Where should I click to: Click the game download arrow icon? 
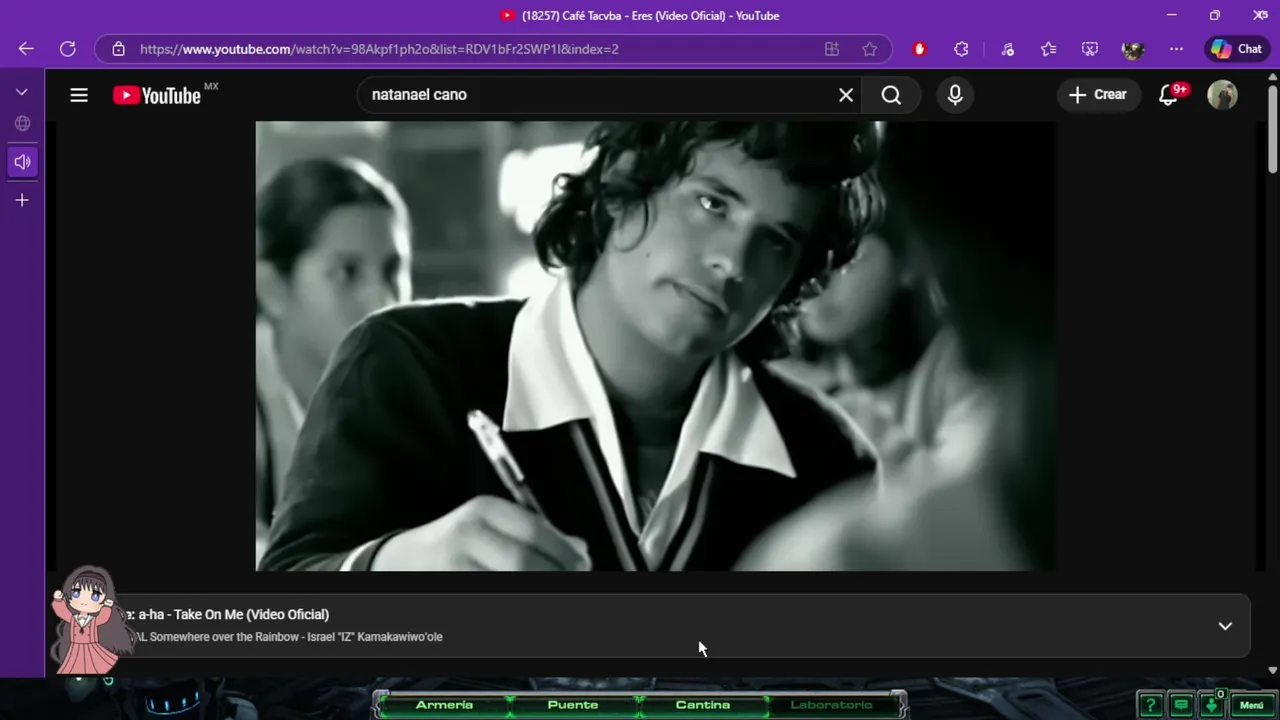1212,705
